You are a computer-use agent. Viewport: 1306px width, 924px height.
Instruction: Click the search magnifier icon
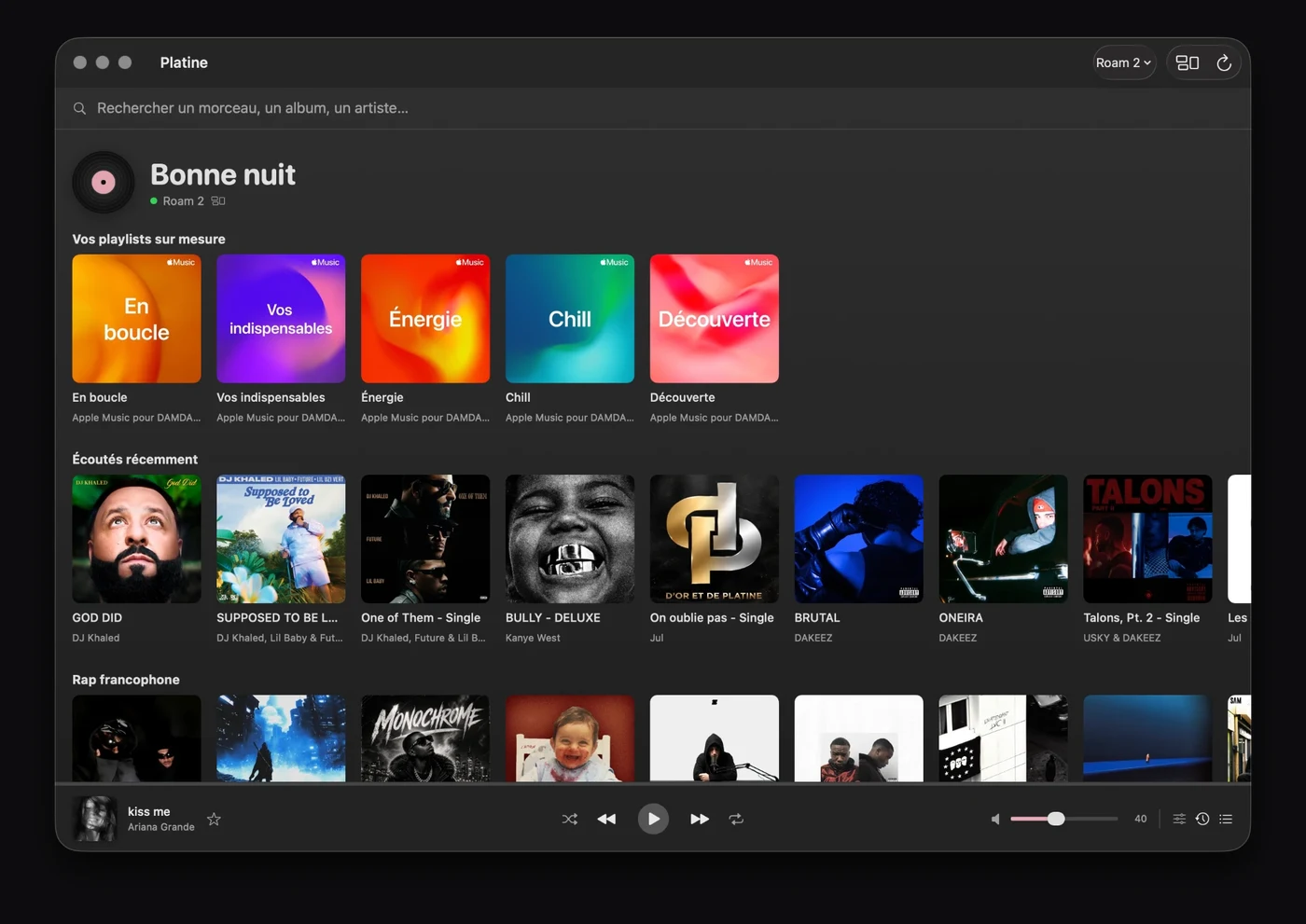pyautogui.click(x=79, y=108)
